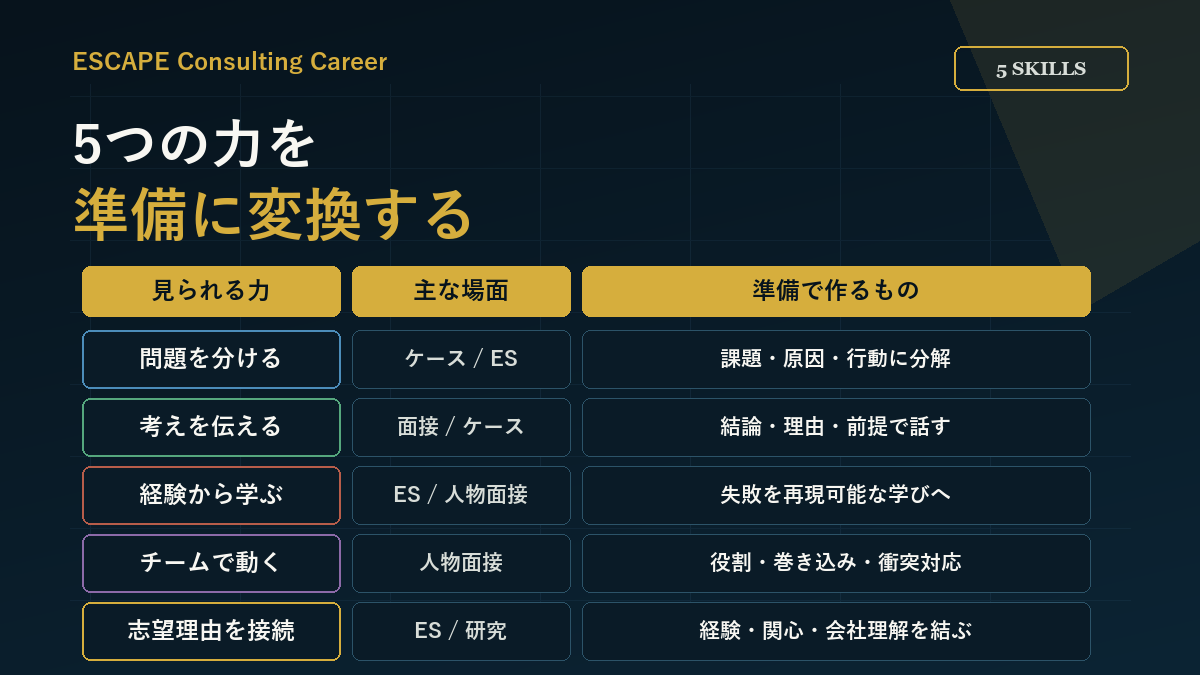Click the 課題・原因・行動に分解 cell
The height and width of the screenshot is (675, 1200).
coord(836,359)
